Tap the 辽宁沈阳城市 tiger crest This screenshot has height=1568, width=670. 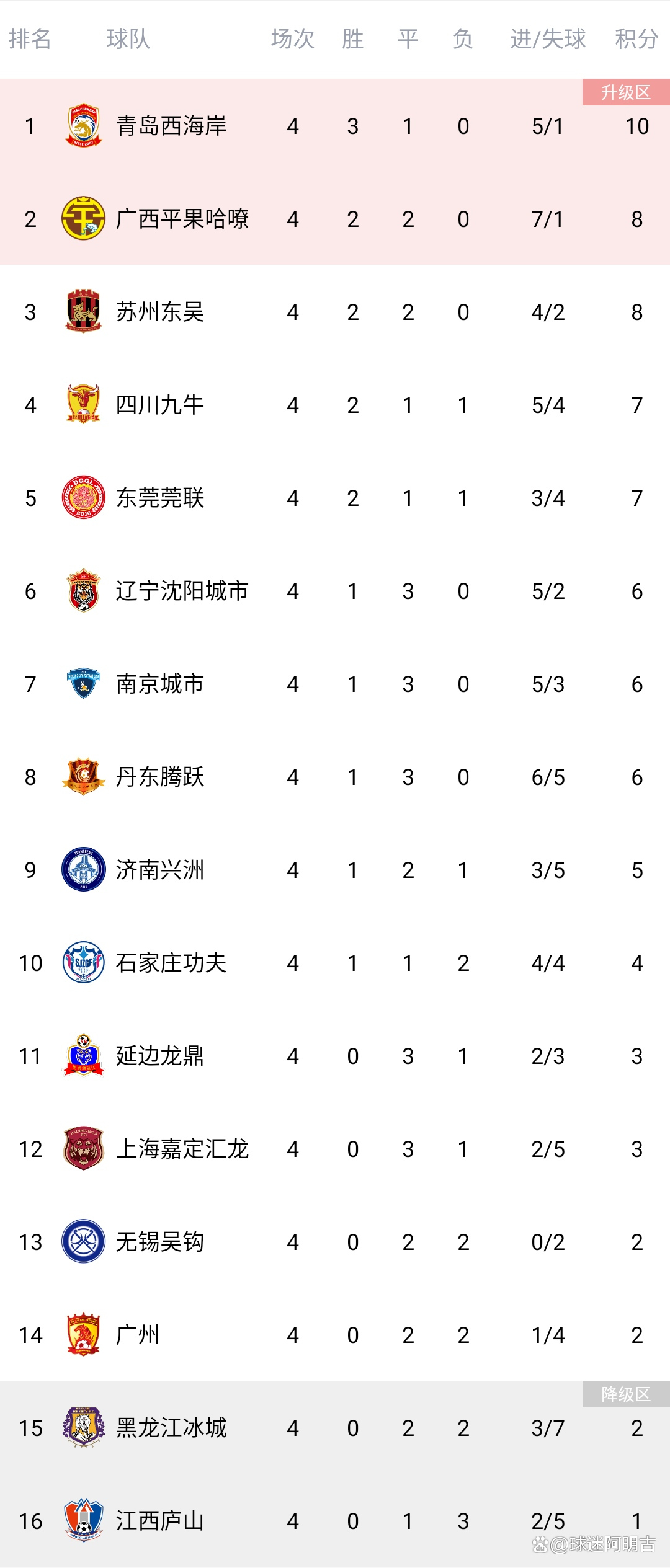click(x=83, y=590)
